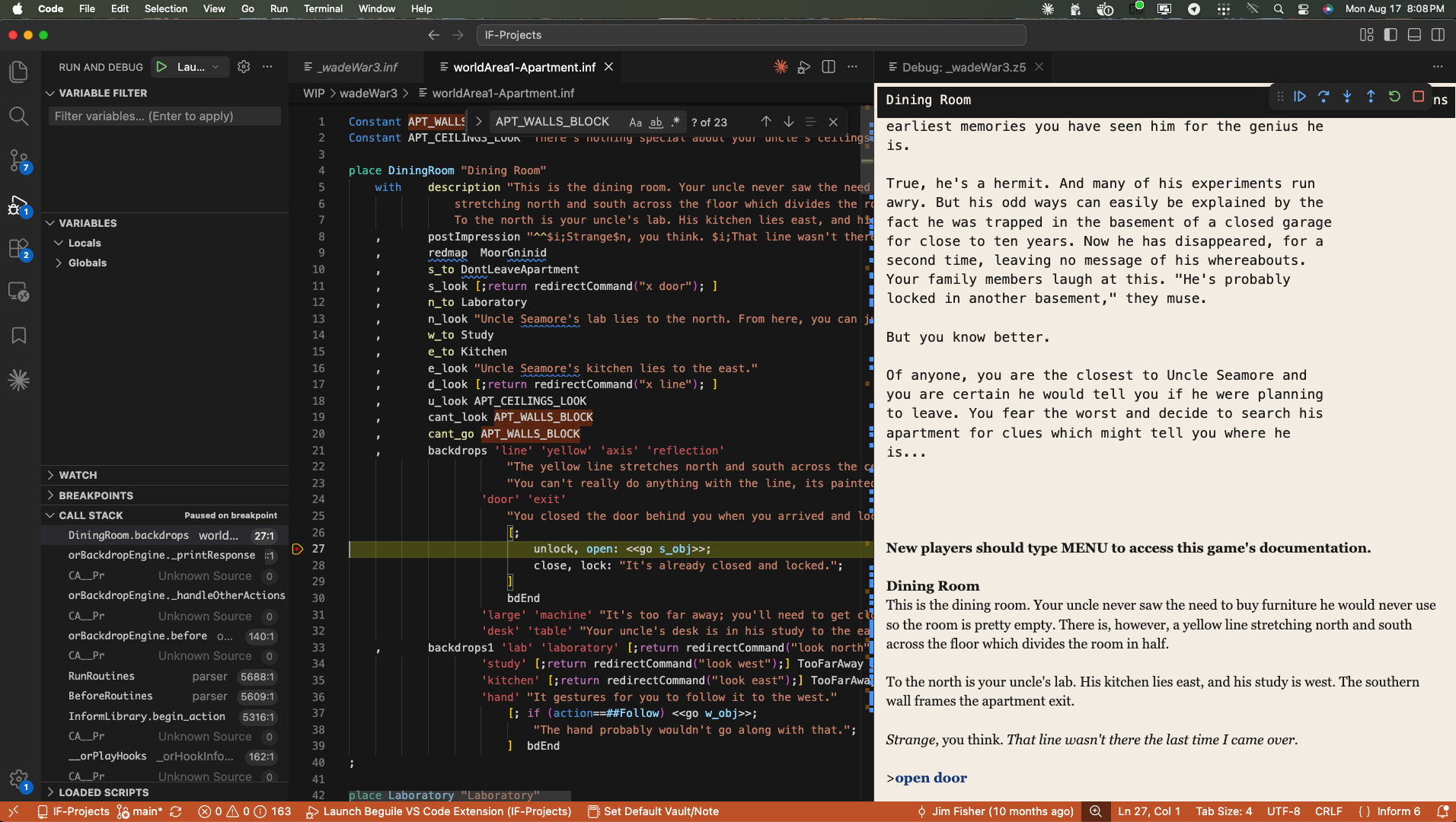Collapse the Locals scope
Image resolution: width=1456 pixels, height=822 pixels.
[59, 243]
